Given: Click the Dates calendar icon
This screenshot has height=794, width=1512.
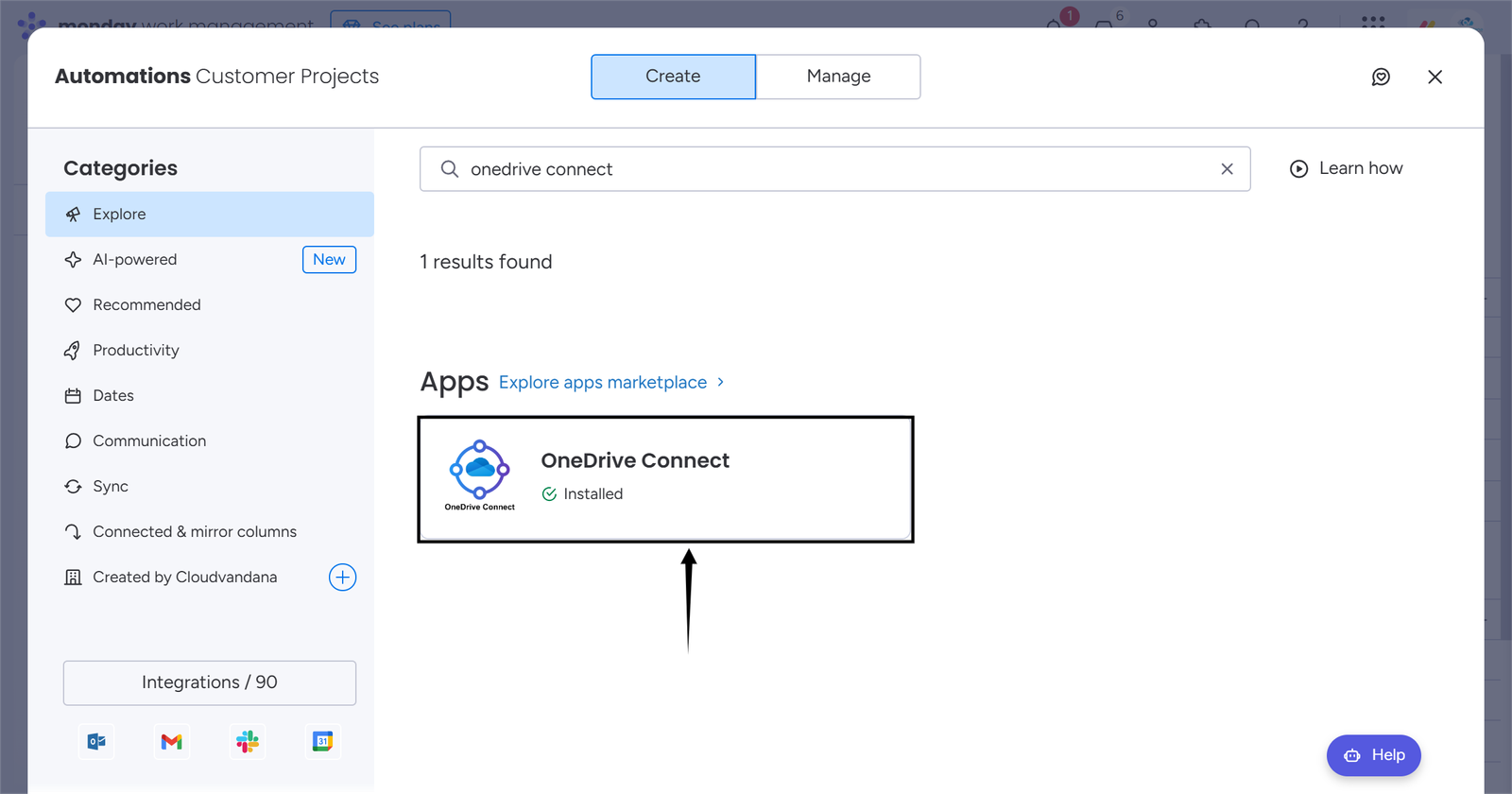Looking at the screenshot, I should [73, 396].
